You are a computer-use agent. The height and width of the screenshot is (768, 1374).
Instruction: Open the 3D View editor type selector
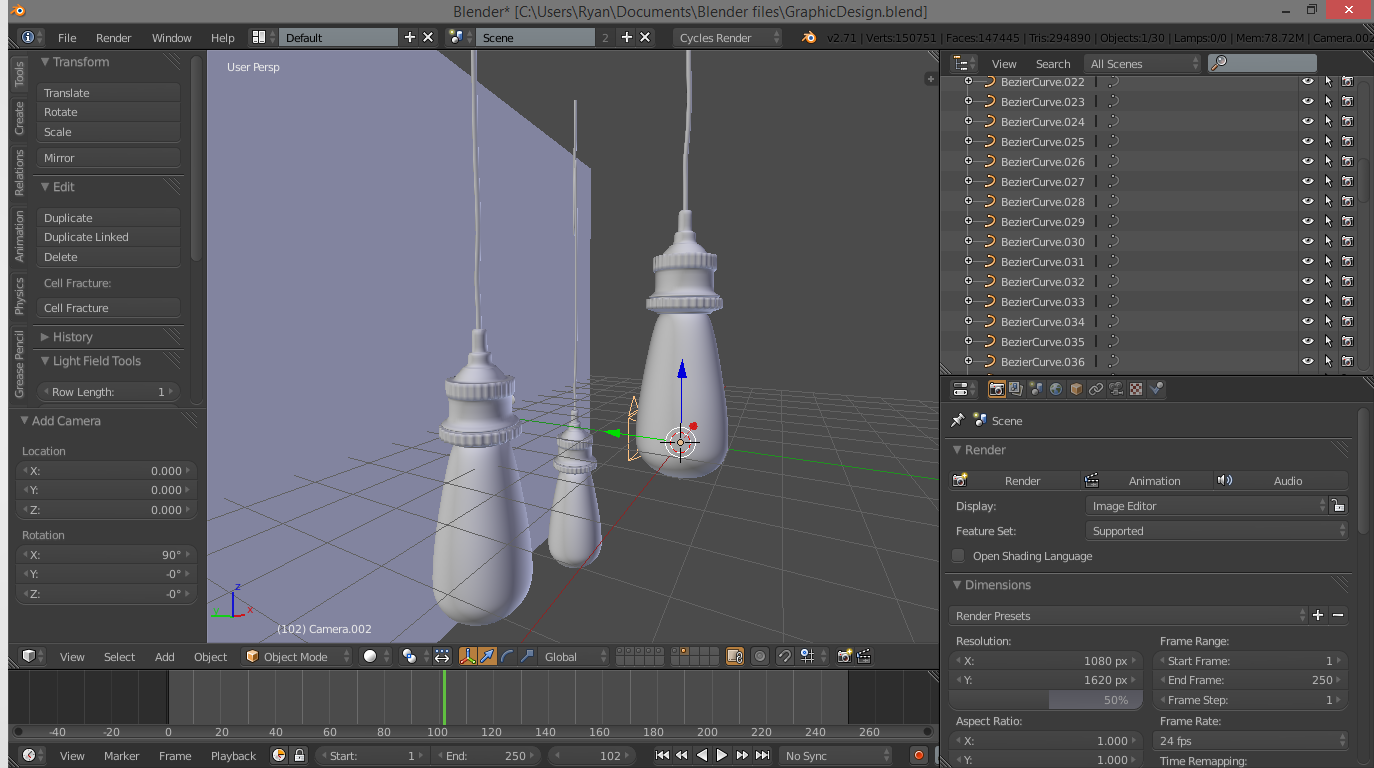click(32, 656)
